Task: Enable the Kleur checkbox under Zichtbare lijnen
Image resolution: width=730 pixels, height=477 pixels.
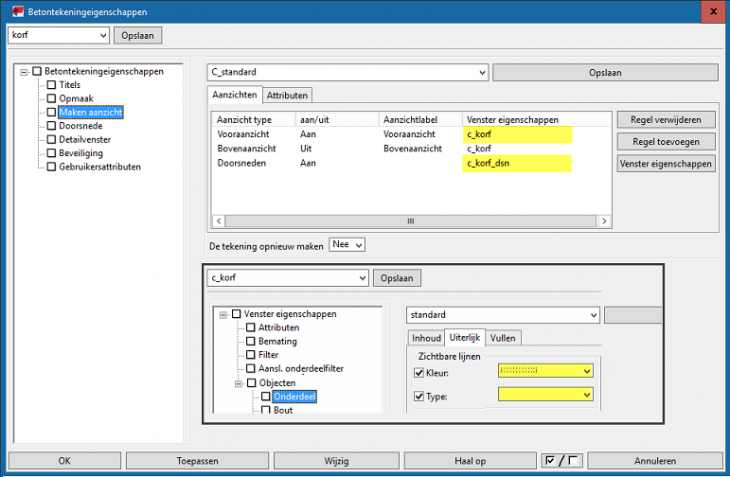Action: pos(419,373)
